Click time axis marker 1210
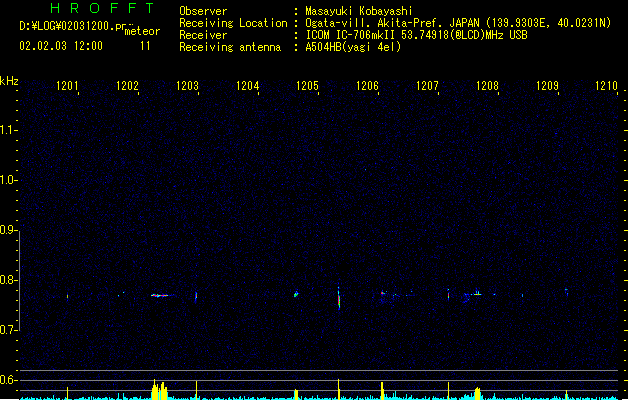The height and width of the screenshot is (400, 629). tap(607, 86)
